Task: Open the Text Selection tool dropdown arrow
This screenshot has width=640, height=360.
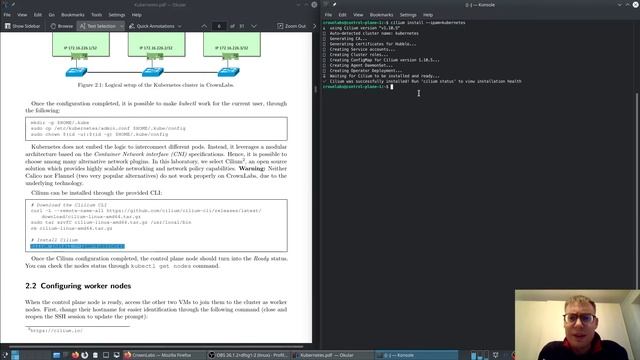Action: [121, 26]
